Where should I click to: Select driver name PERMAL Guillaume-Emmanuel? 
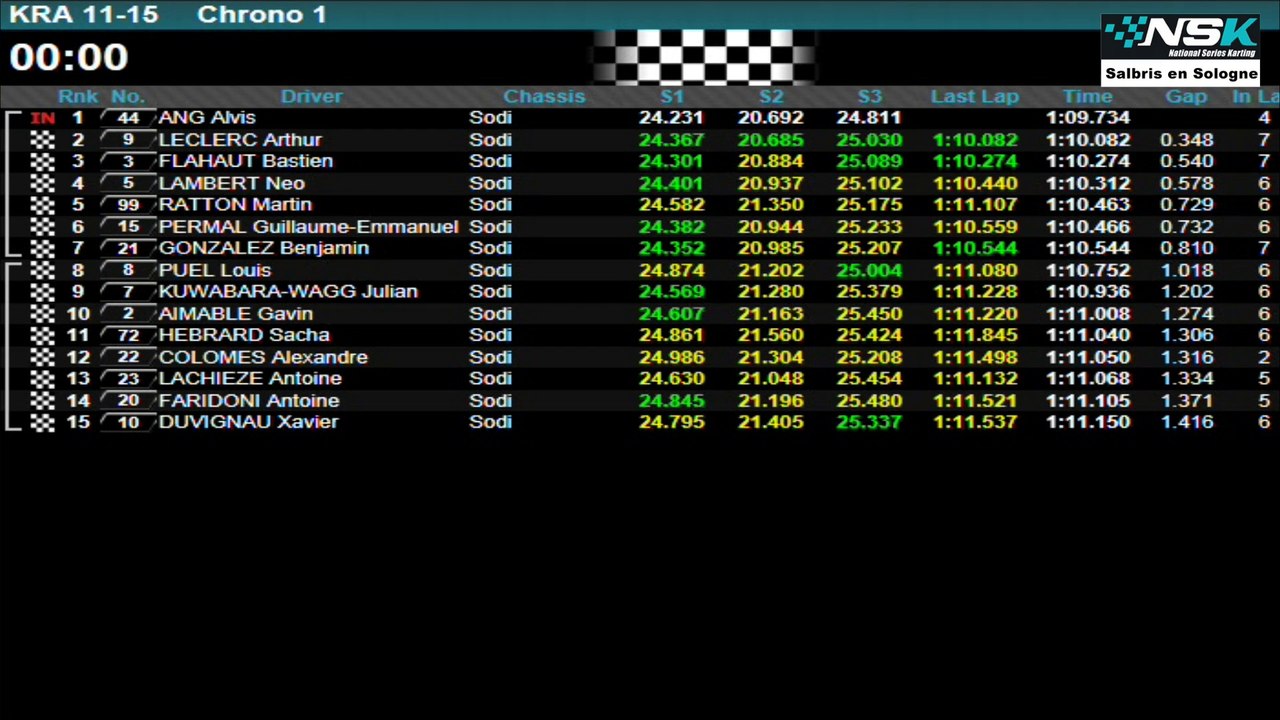[x=308, y=227]
